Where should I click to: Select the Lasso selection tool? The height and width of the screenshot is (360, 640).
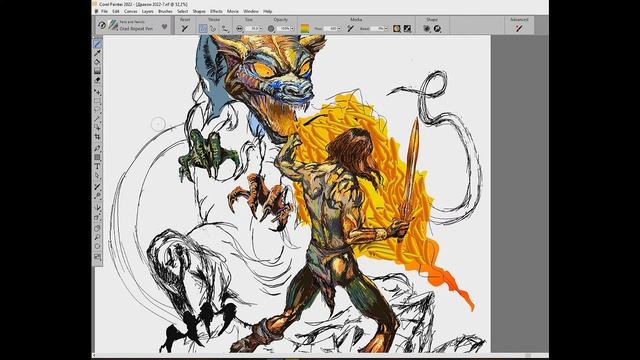[97, 110]
